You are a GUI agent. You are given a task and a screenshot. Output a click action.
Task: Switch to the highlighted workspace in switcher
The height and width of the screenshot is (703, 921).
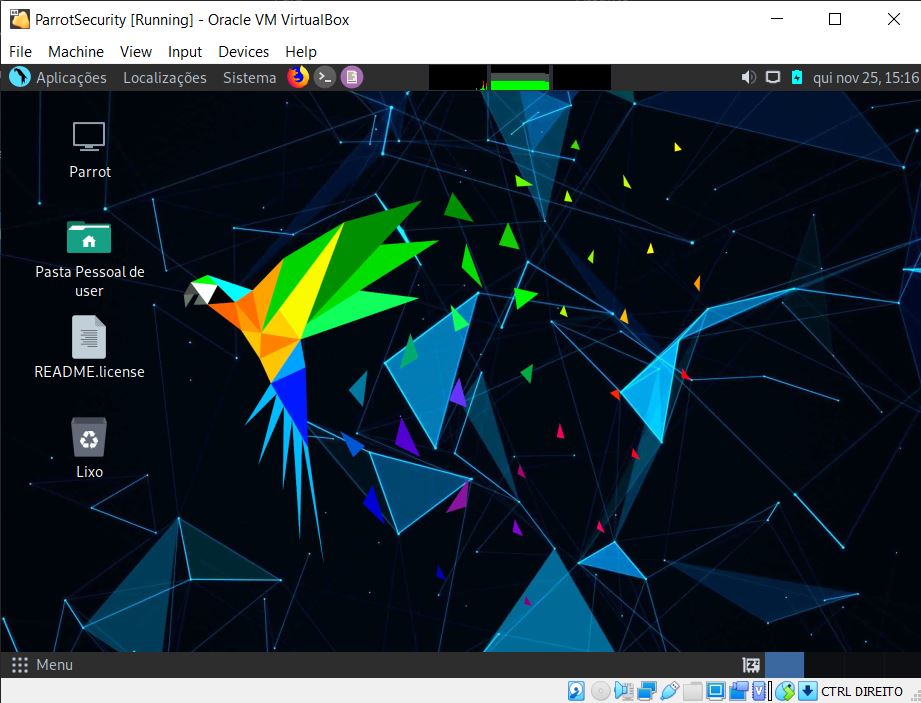coord(784,665)
